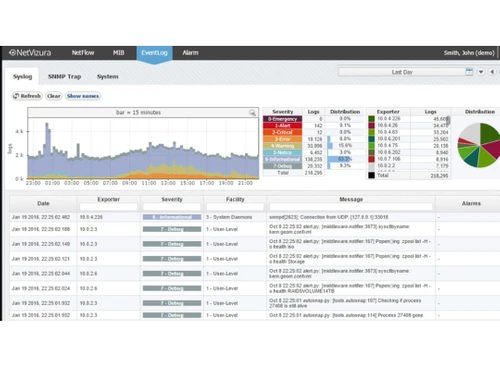Viewport: 500px width, 375px height.
Task: Click the 6-Informational badge in first log row
Action: 172,217
